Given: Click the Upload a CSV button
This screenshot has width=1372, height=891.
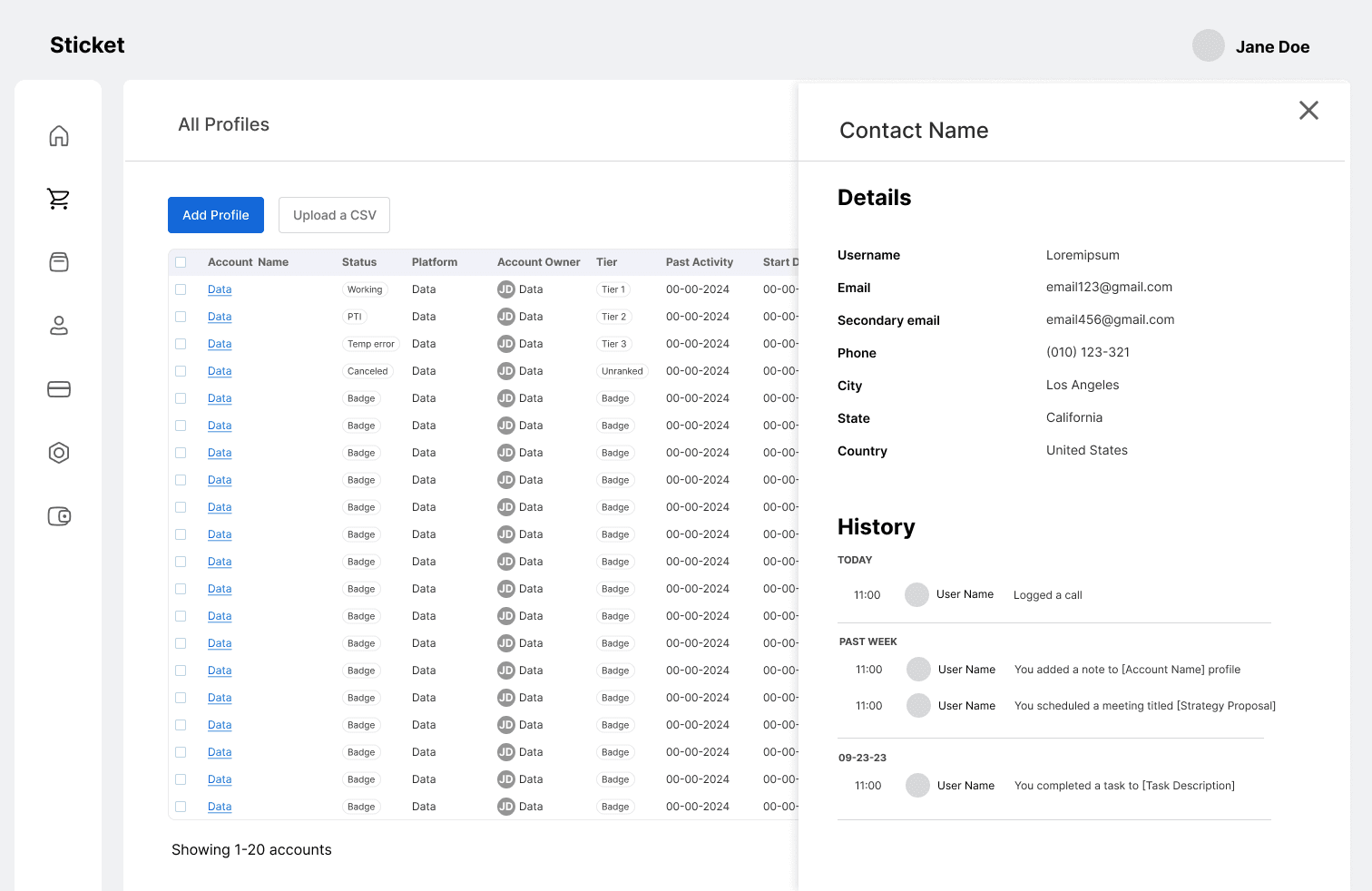Looking at the screenshot, I should [334, 215].
